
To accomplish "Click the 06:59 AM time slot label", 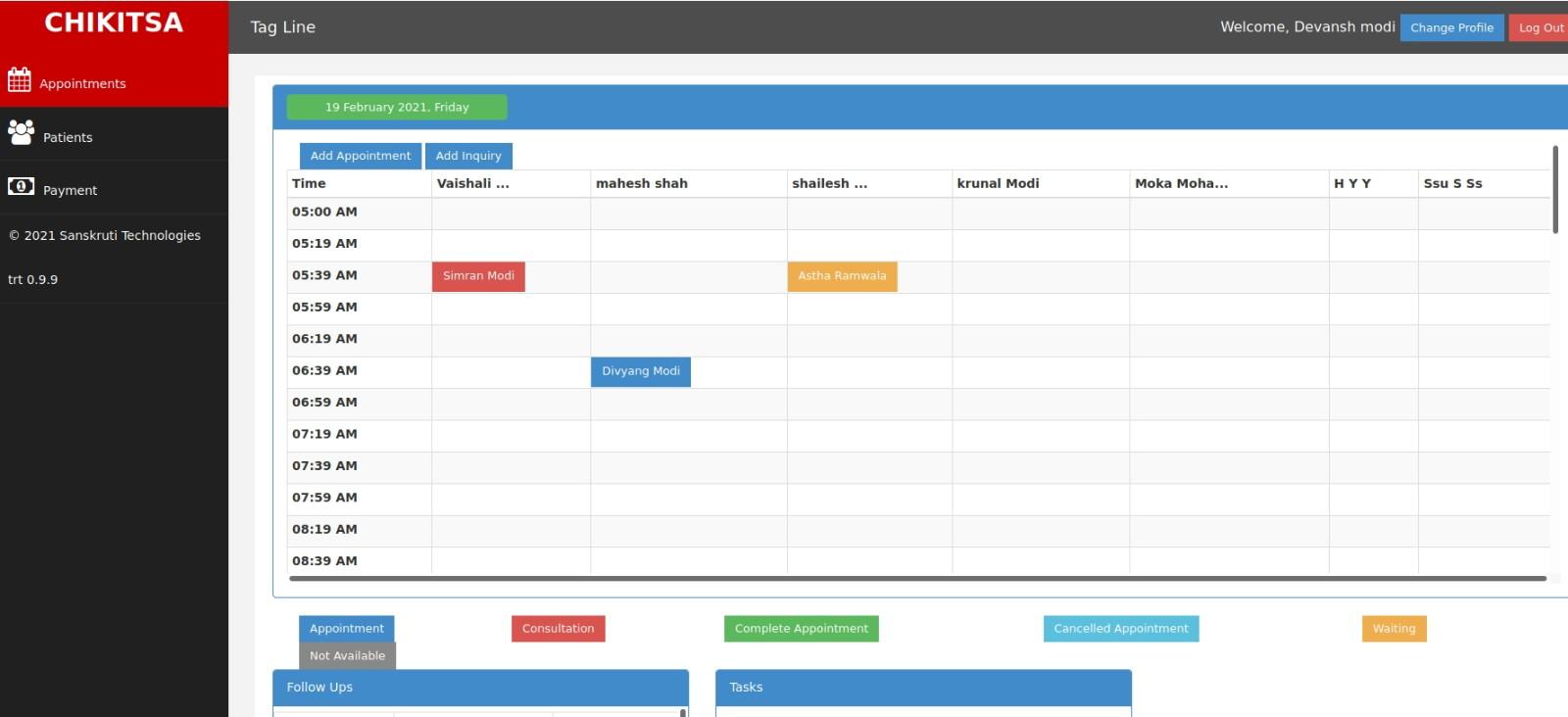I will [x=324, y=403].
